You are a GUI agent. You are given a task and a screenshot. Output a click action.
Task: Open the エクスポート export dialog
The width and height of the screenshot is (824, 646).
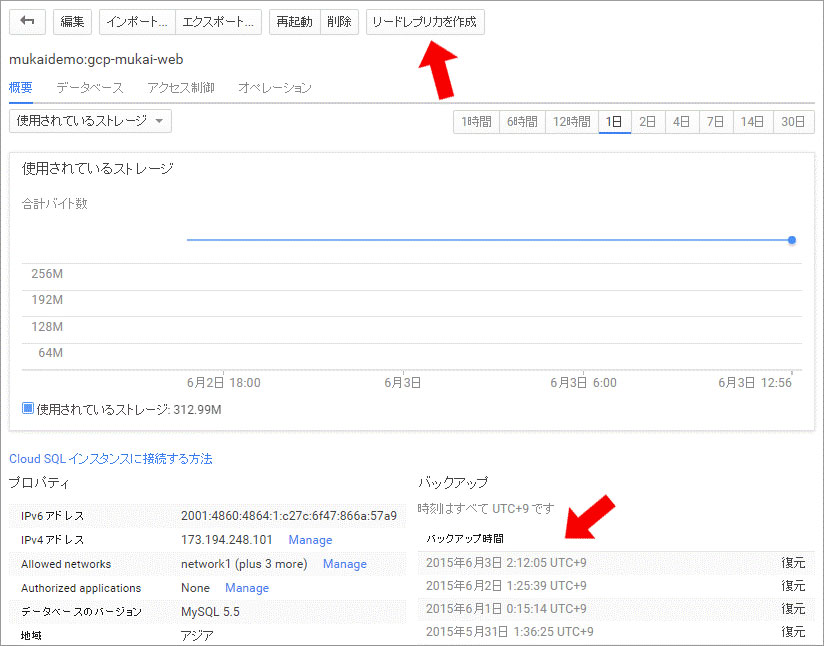point(218,22)
